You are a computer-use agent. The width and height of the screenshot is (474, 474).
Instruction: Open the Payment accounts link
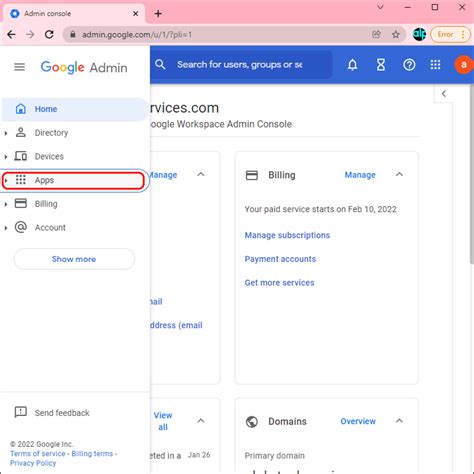tap(280, 259)
